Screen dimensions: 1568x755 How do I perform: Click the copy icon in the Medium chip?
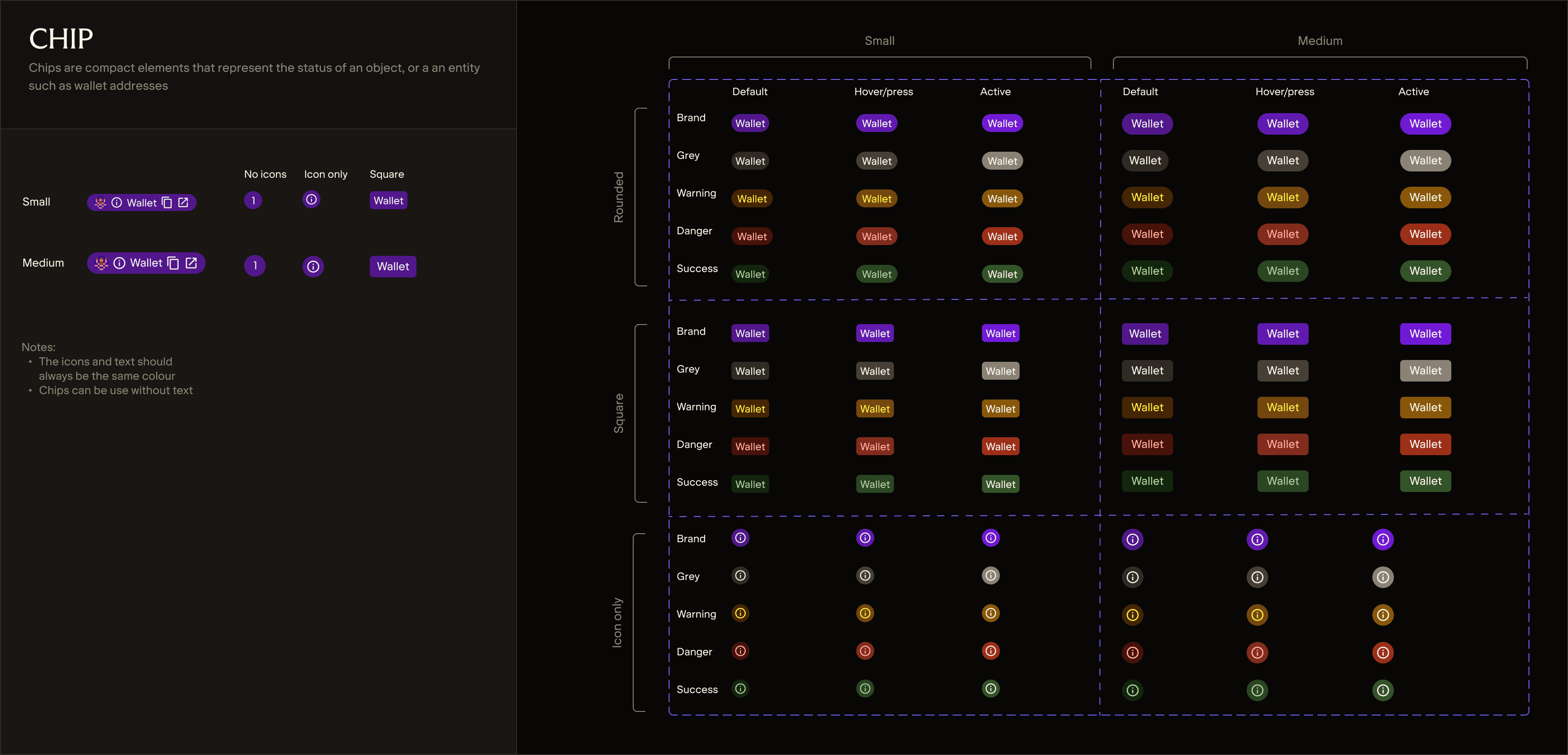174,263
